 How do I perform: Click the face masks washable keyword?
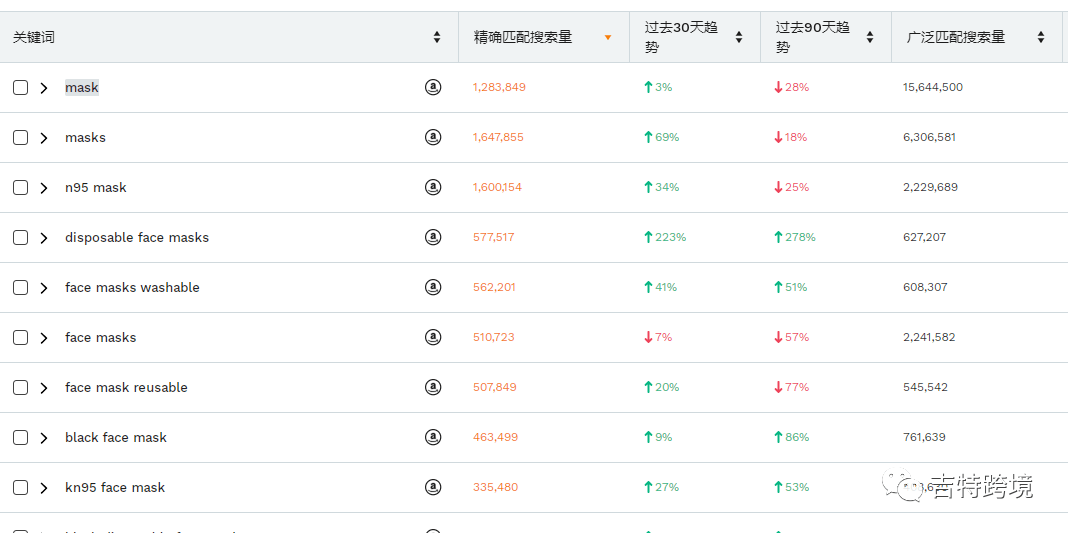132,288
